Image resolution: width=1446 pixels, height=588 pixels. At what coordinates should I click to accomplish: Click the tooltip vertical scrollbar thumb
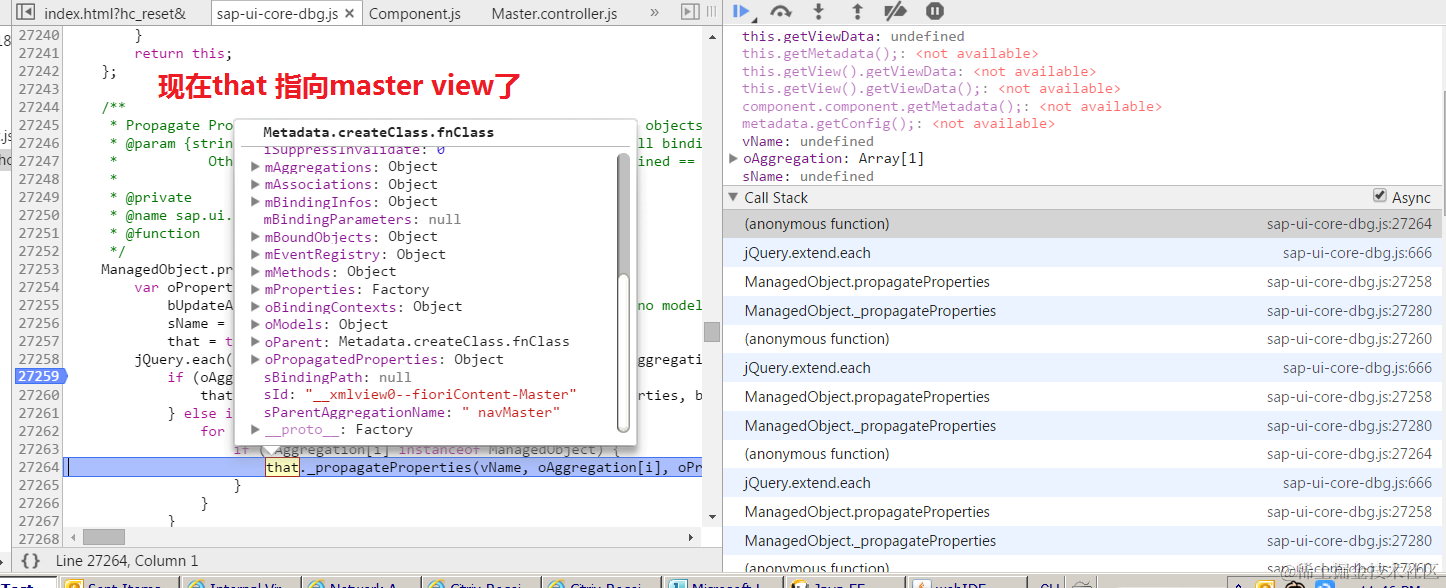point(624,355)
